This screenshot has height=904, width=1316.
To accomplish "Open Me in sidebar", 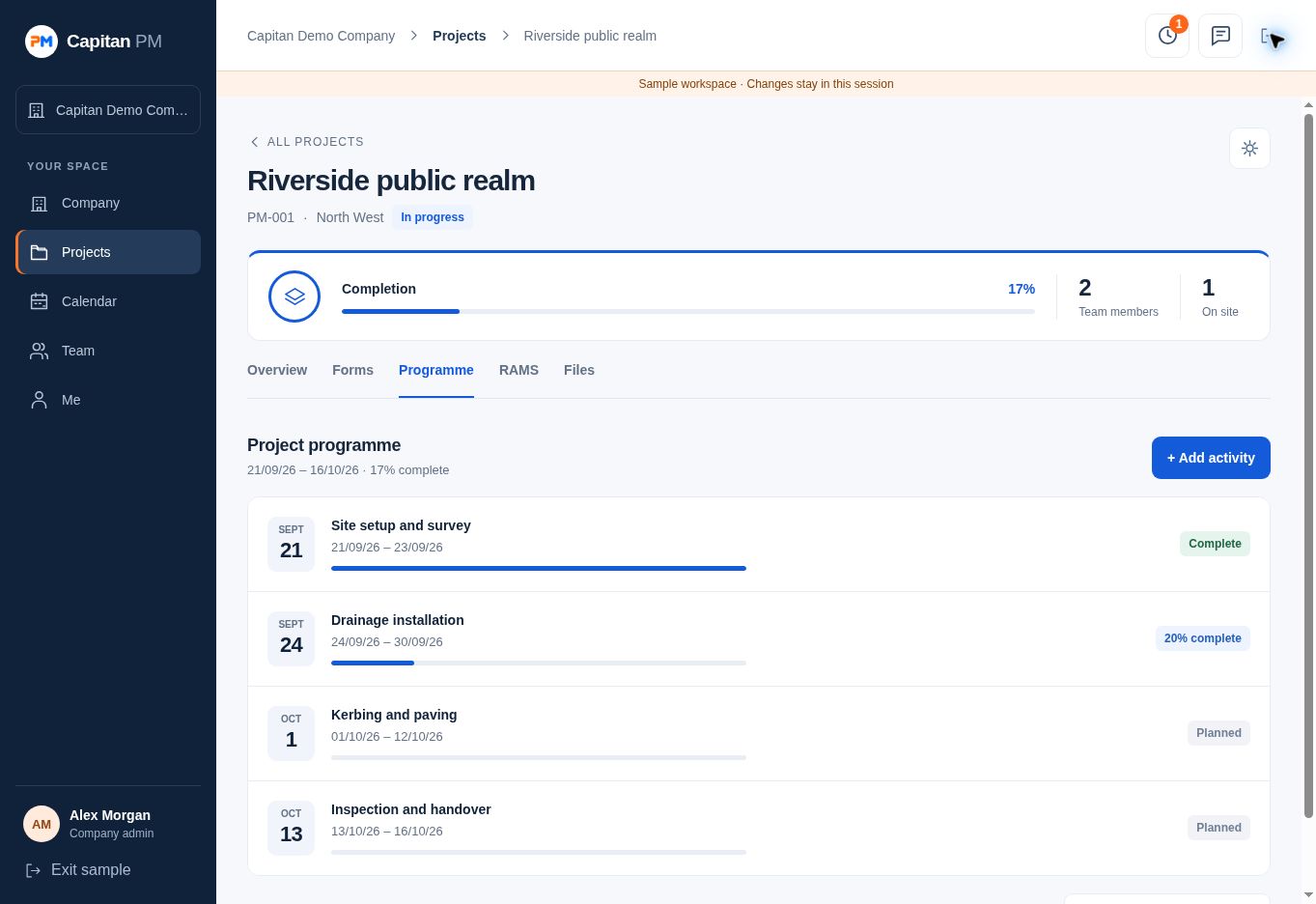I will 108,400.
